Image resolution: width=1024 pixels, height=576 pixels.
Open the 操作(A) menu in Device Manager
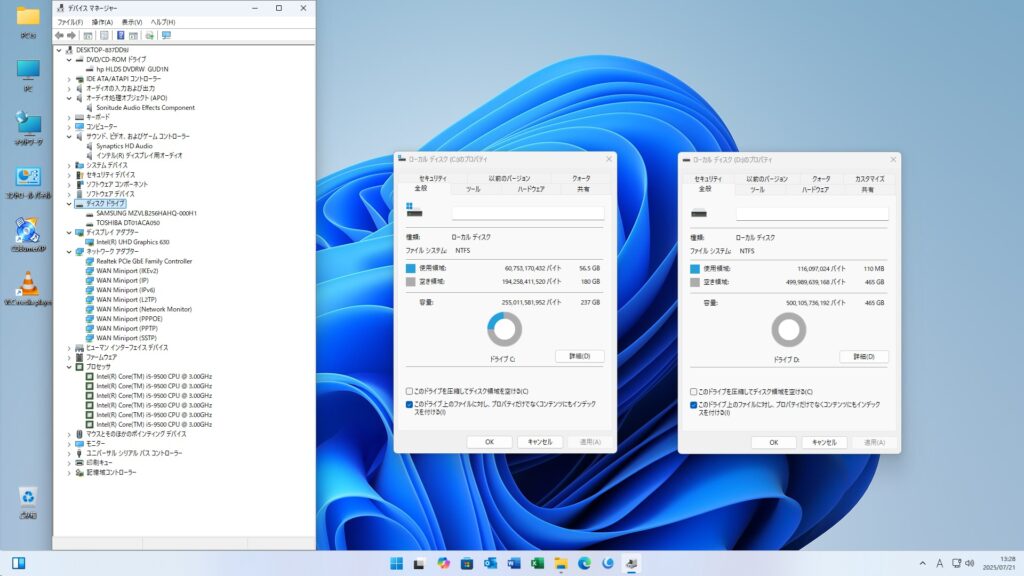[102, 21]
